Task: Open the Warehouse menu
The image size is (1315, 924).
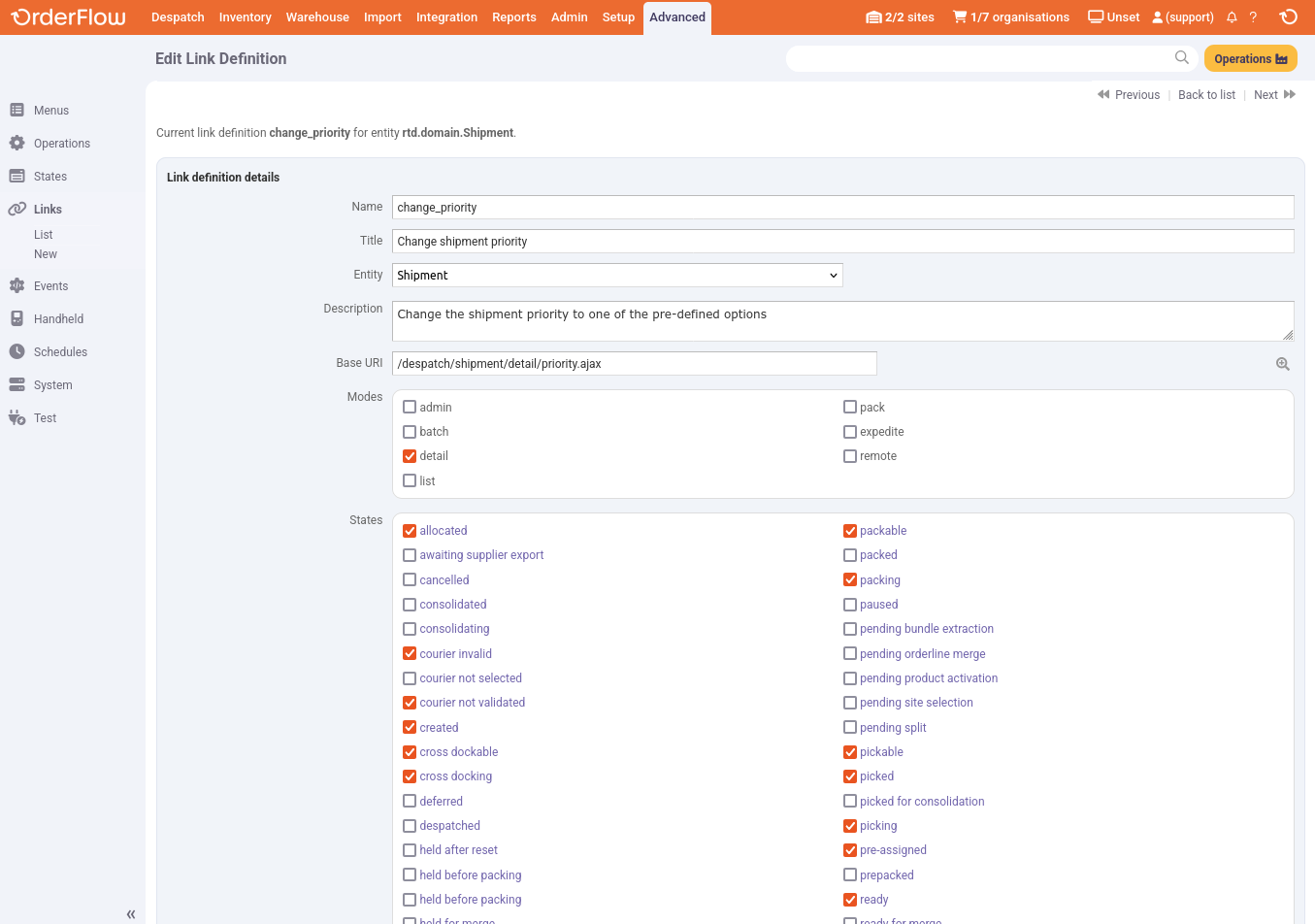Action: (317, 17)
